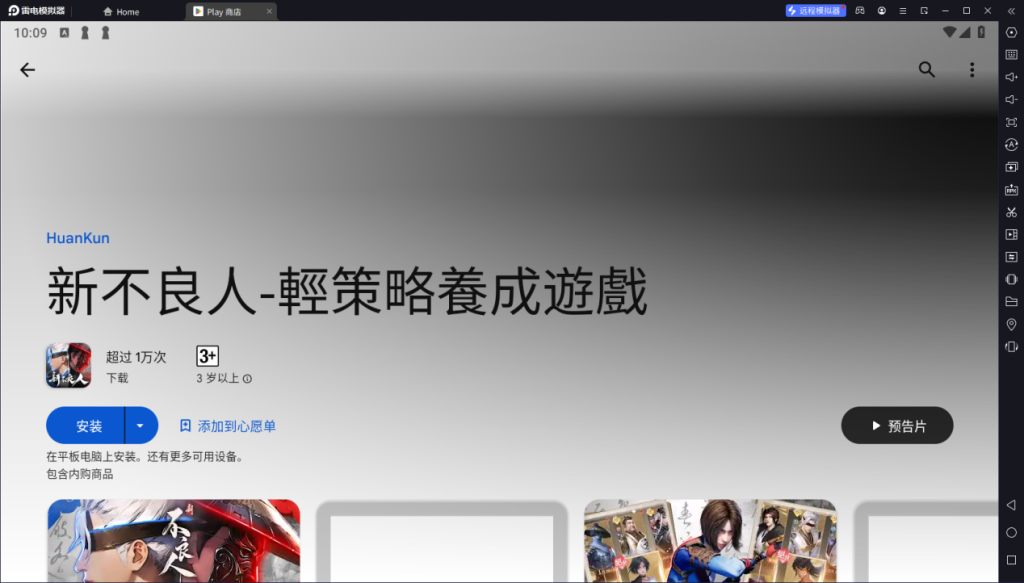This screenshot has height=583, width=1024.
Task: Play the trailer with 预告片 button
Action: tap(897, 426)
